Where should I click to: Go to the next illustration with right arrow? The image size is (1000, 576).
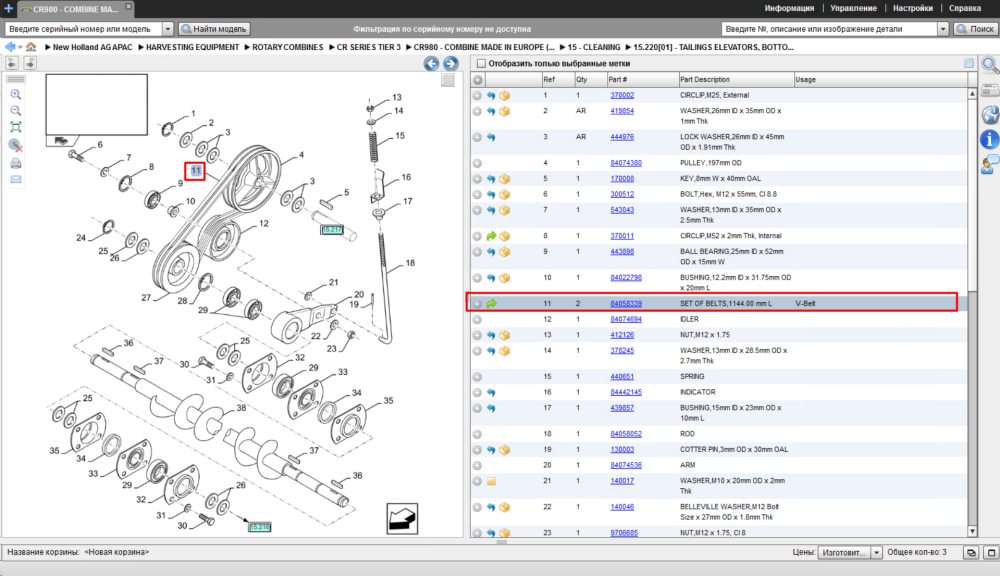[451, 63]
